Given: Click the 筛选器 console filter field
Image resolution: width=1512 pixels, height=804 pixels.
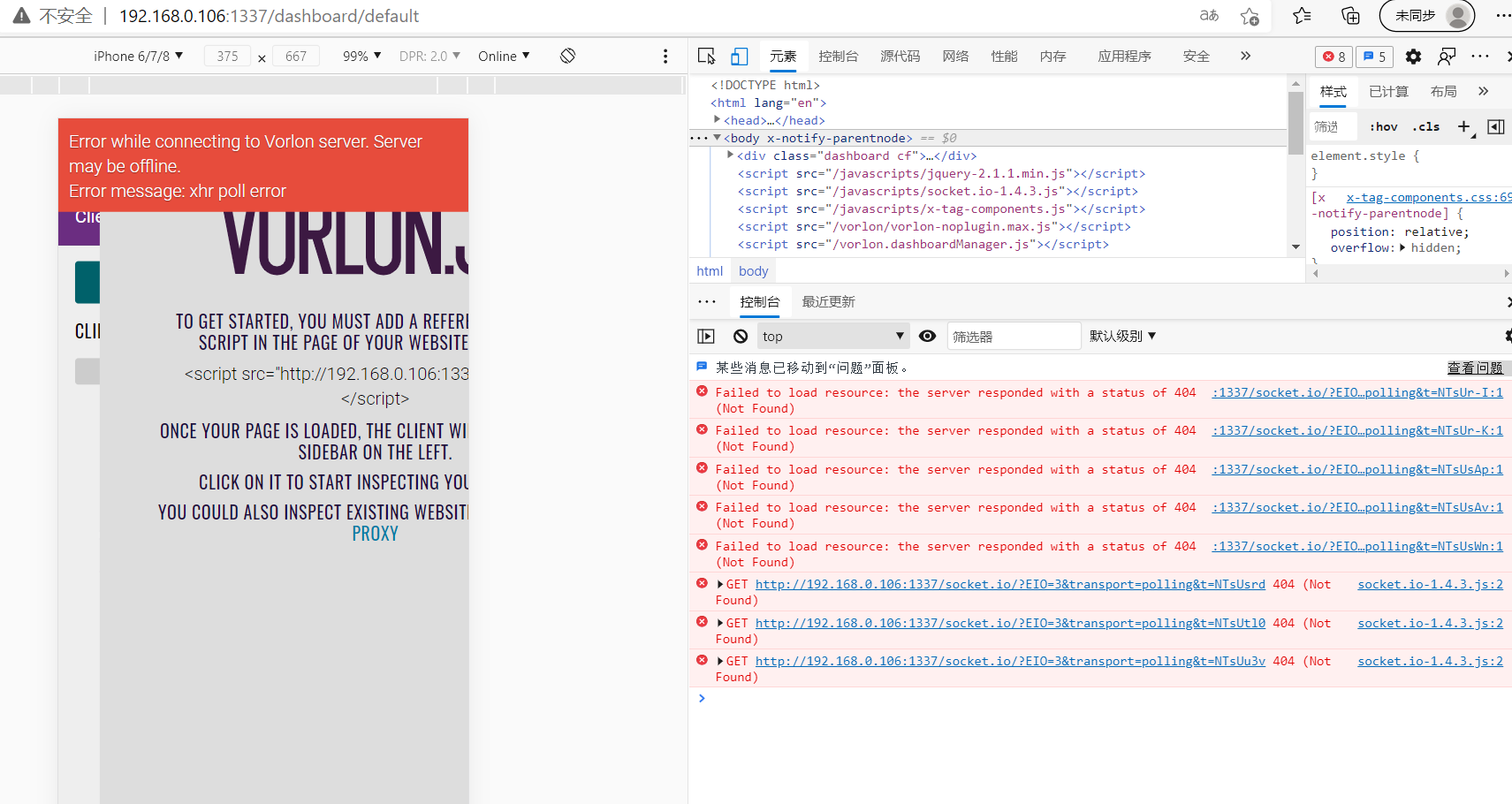Looking at the screenshot, I should click(1014, 337).
